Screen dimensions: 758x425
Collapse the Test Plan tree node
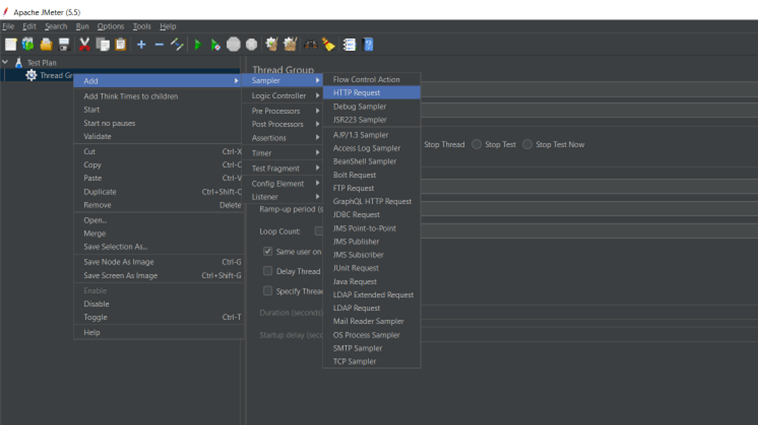pyautogui.click(x=5, y=62)
